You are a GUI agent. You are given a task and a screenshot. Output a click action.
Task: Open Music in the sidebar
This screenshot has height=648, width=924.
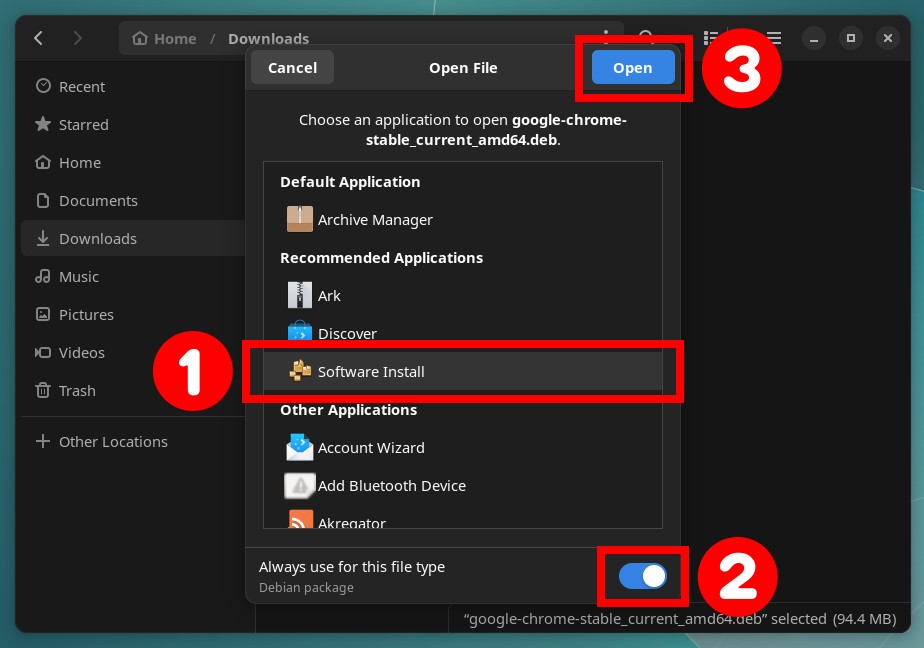point(133,277)
